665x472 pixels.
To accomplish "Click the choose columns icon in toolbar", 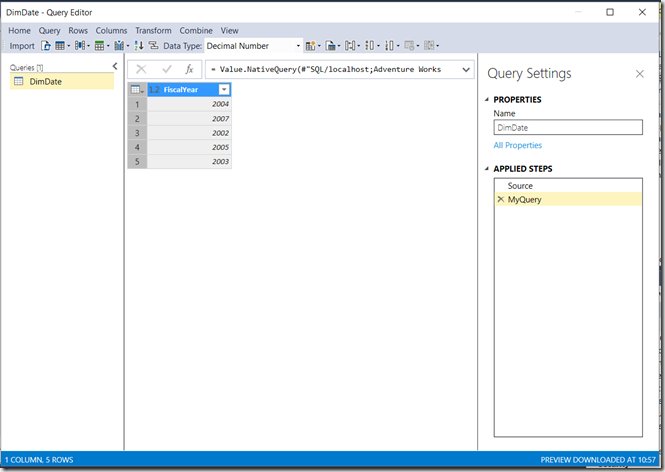I will click(79, 46).
